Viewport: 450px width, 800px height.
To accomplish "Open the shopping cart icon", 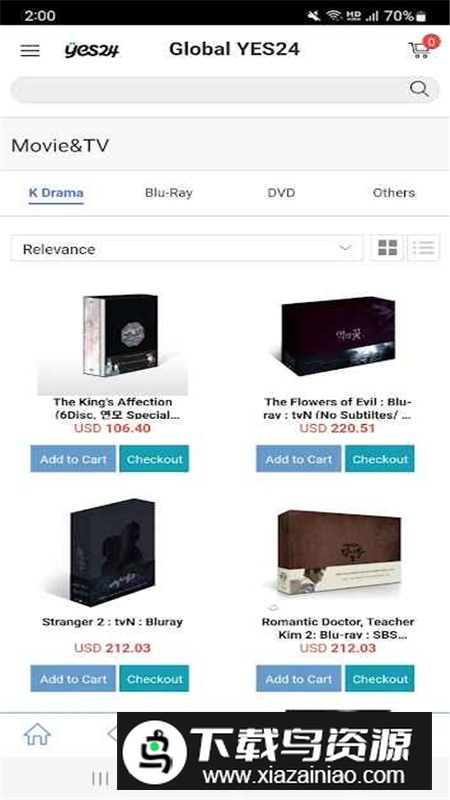I will [x=421, y=48].
